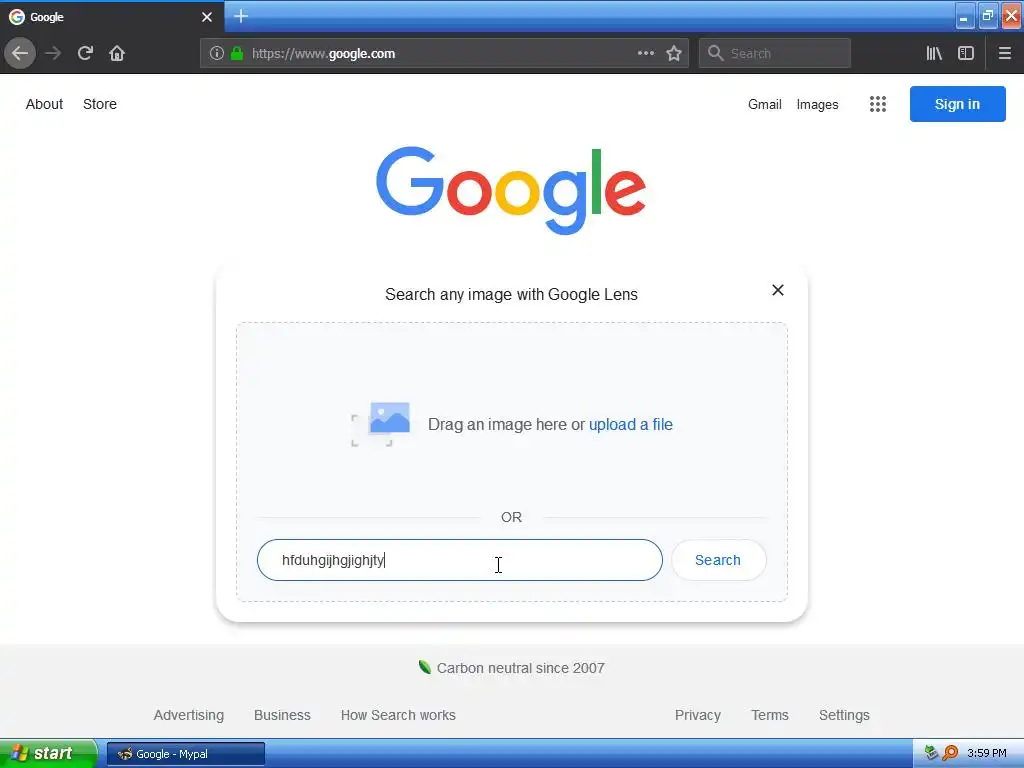Image resolution: width=1024 pixels, height=768 pixels.
Task: Open the Terms footer link
Action: pos(770,715)
